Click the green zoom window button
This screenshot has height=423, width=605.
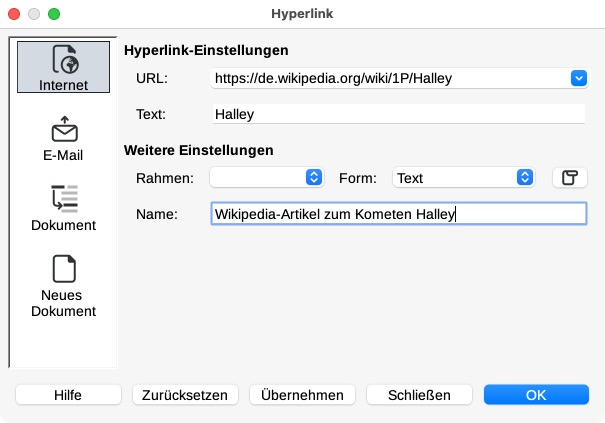point(54,14)
